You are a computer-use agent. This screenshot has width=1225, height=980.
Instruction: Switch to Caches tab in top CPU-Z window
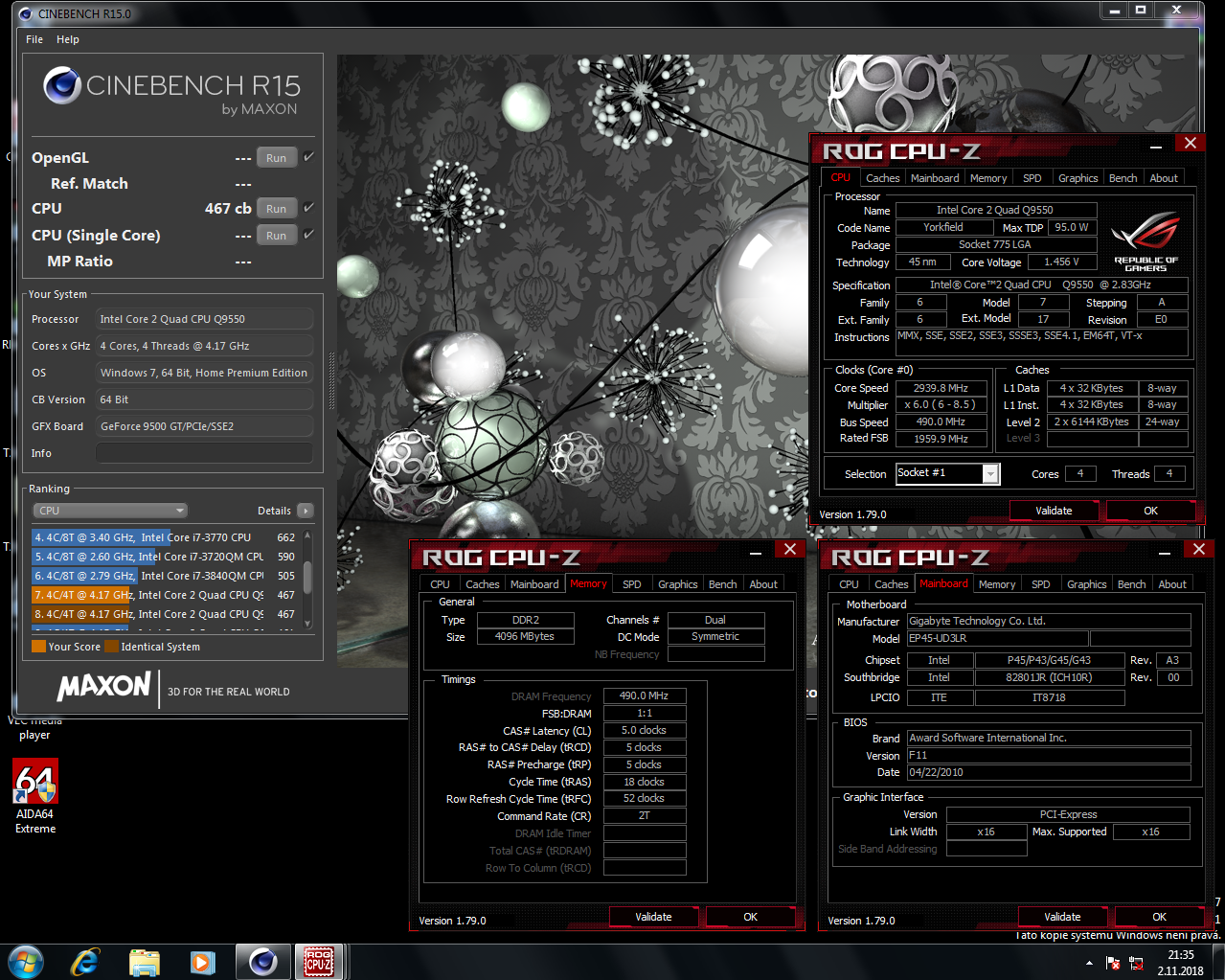click(x=882, y=178)
